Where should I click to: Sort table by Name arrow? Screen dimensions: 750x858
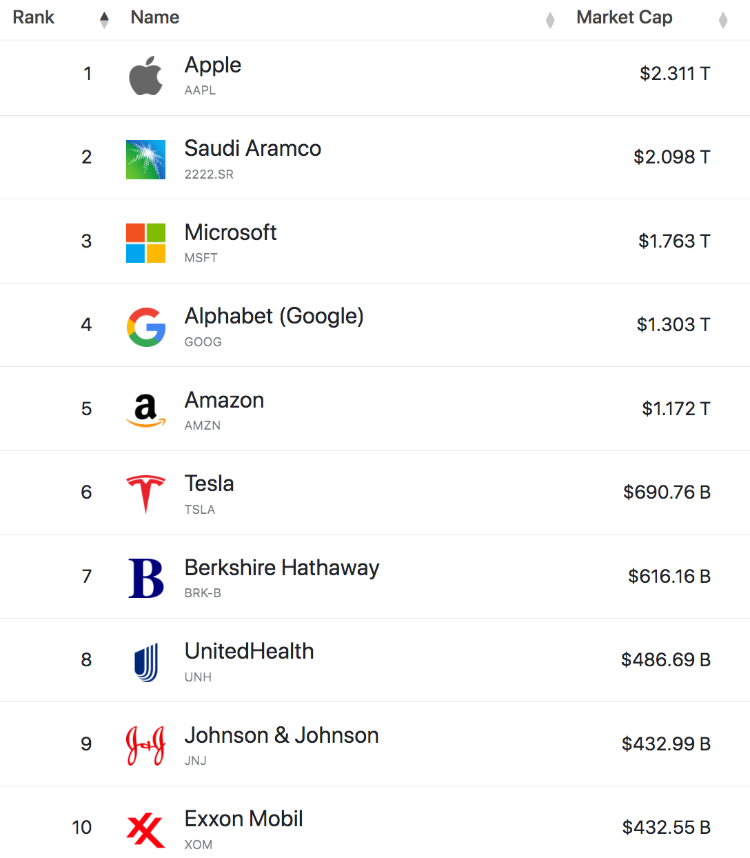tap(549, 20)
